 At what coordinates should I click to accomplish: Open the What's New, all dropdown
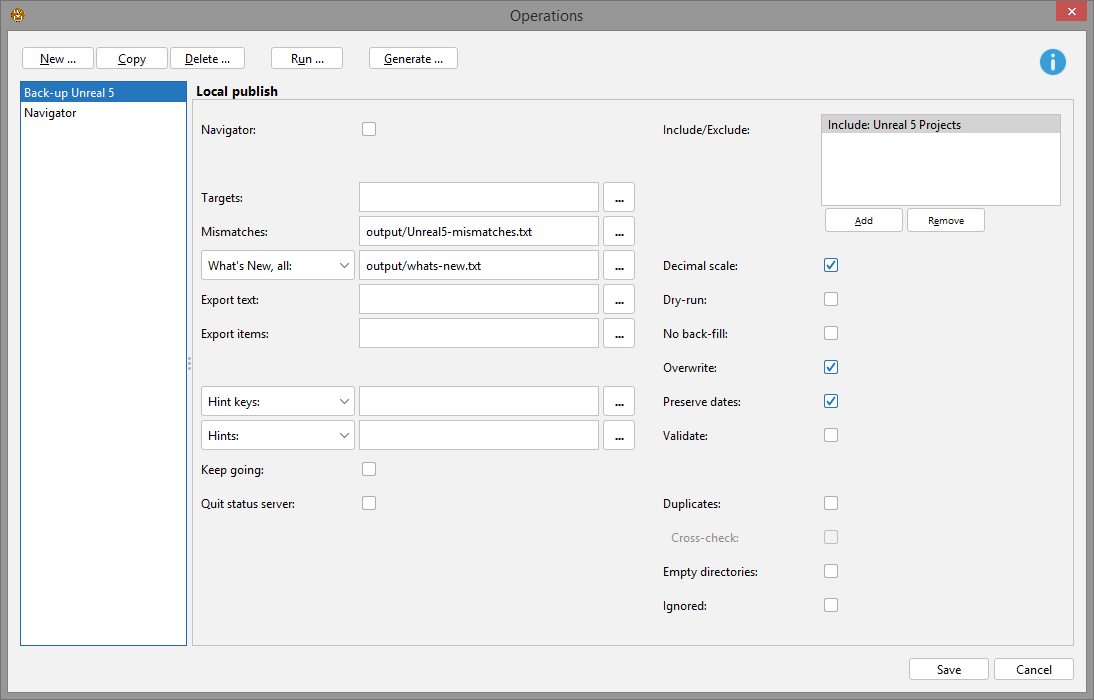278,266
